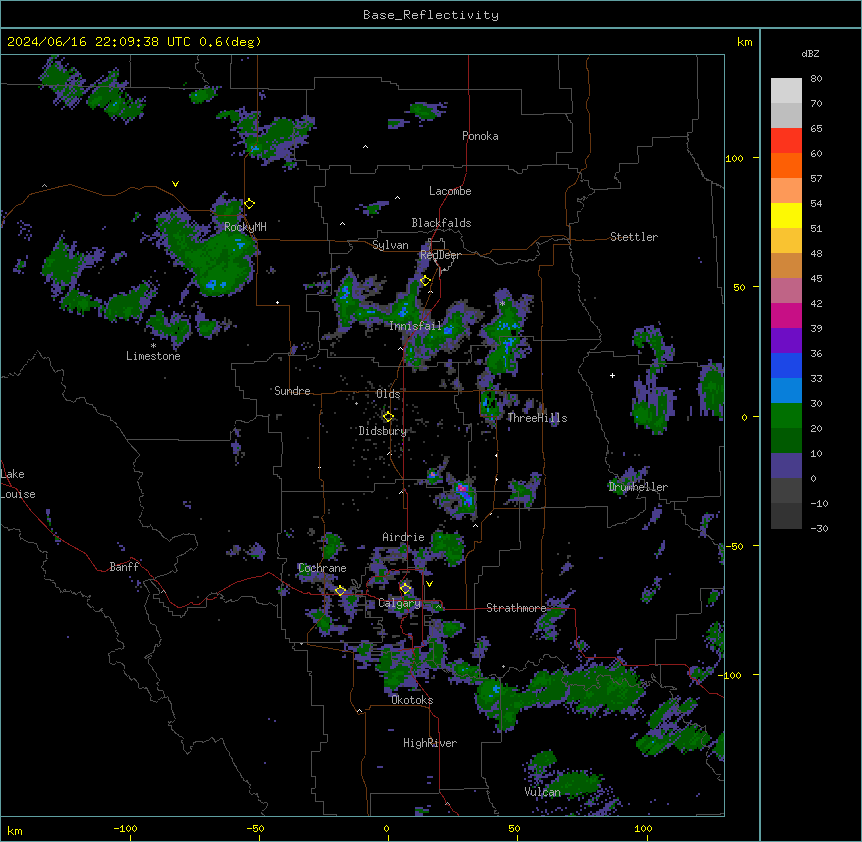
Task: Click the Sundre town label
Action: (x=292, y=391)
